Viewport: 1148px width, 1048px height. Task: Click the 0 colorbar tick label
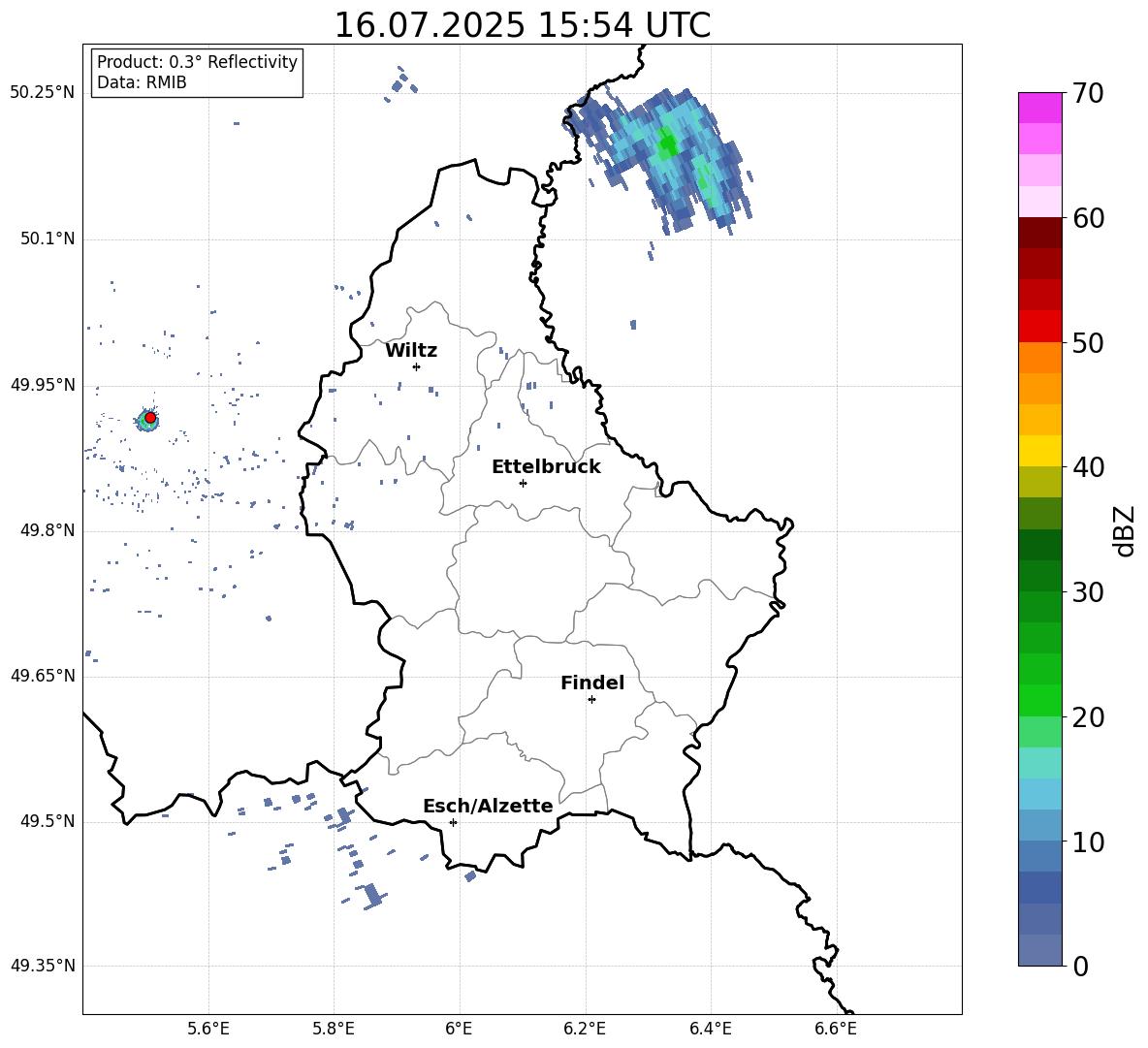pyautogui.click(x=1081, y=966)
